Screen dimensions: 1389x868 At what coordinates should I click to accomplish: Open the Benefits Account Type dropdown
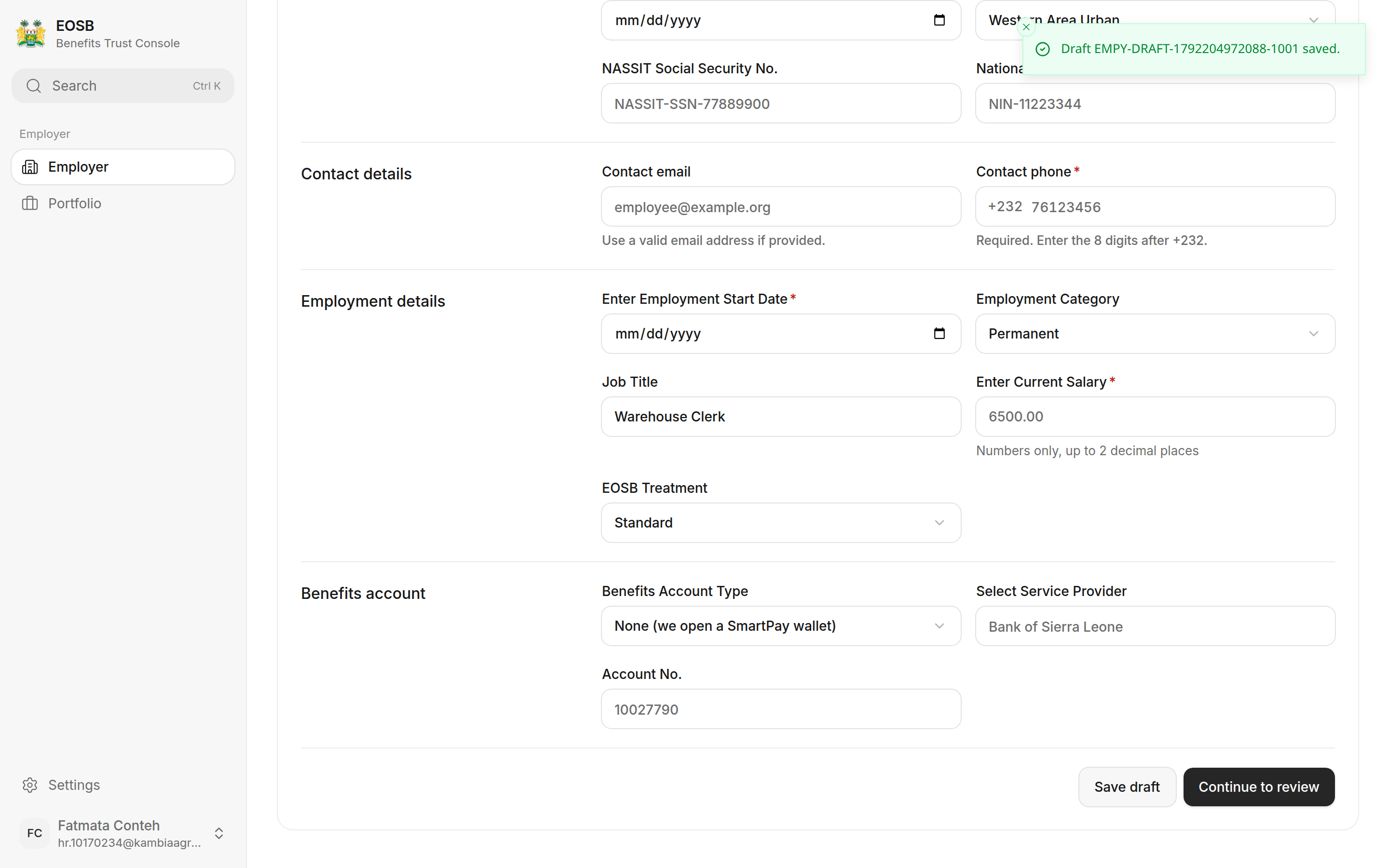pyautogui.click(x=781, y=626)
